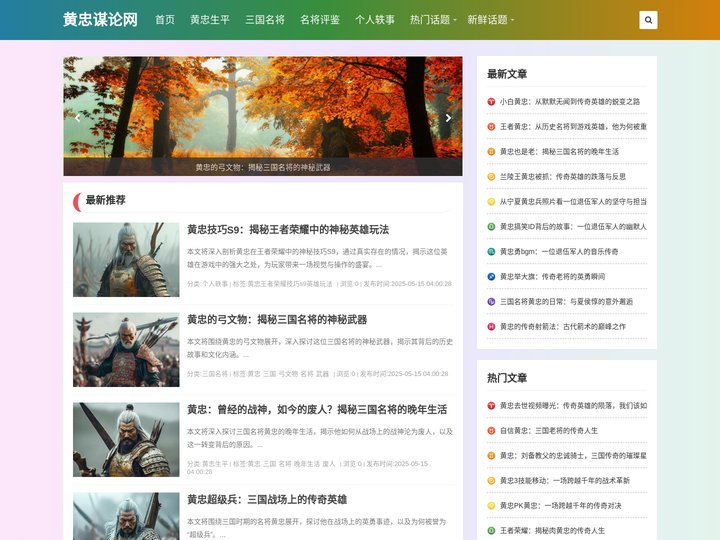Click rank badge beside 兰陵王黄忠被抓 article
Image resolution: width=720 pixels, height=540 pixels.
pyautogui.click(x=491, y=177)
